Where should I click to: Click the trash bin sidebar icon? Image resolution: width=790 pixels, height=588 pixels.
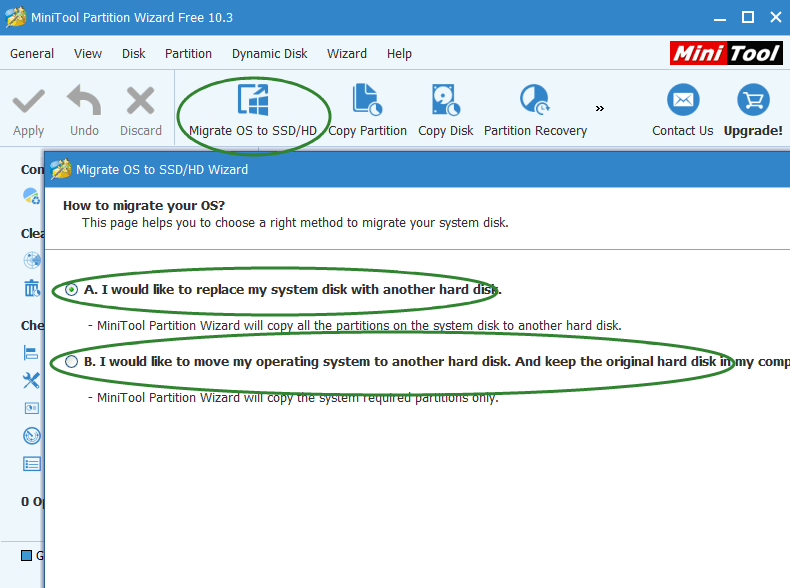32,288
